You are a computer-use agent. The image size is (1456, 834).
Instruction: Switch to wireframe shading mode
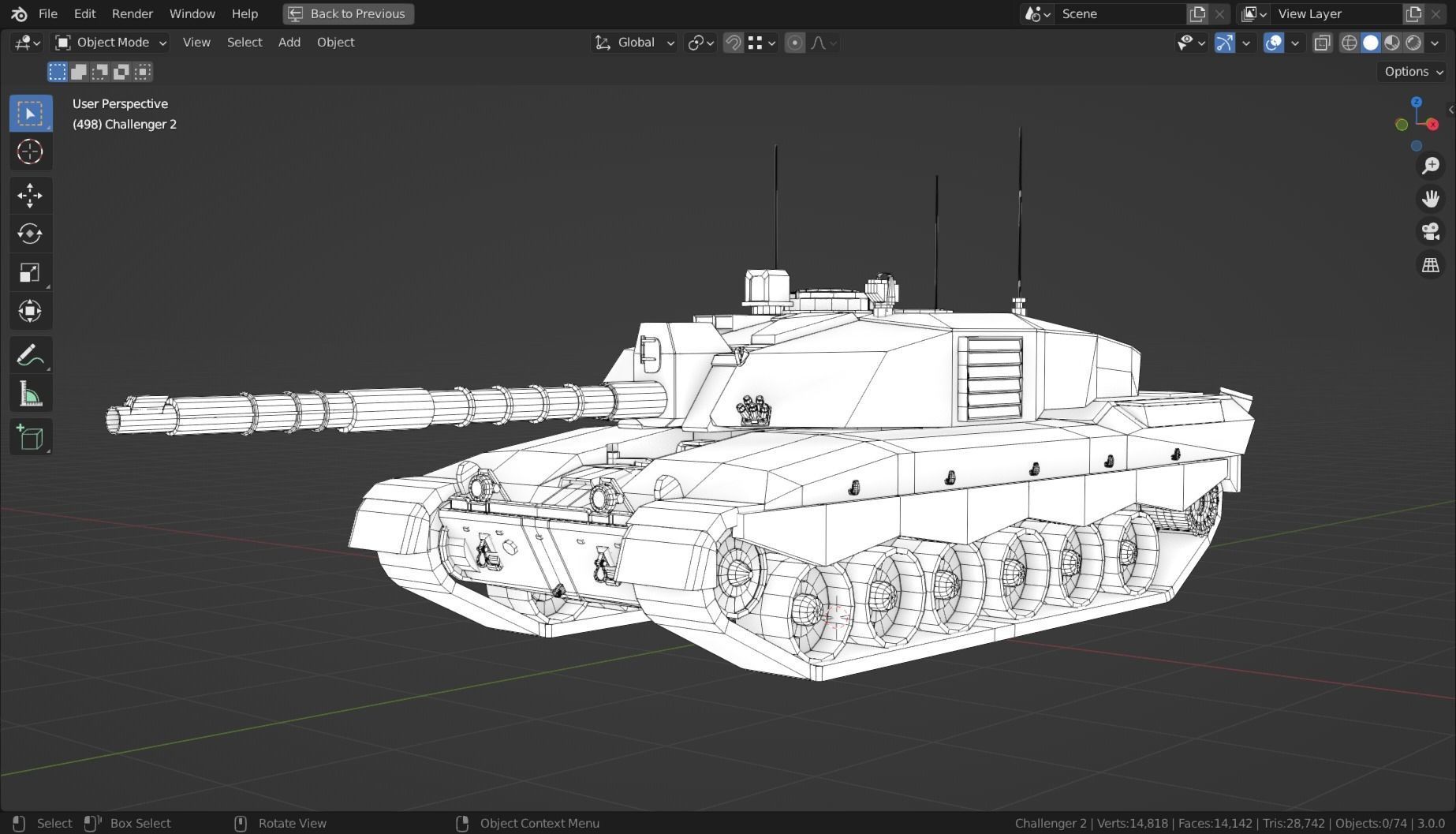(x=1350, y=43)
